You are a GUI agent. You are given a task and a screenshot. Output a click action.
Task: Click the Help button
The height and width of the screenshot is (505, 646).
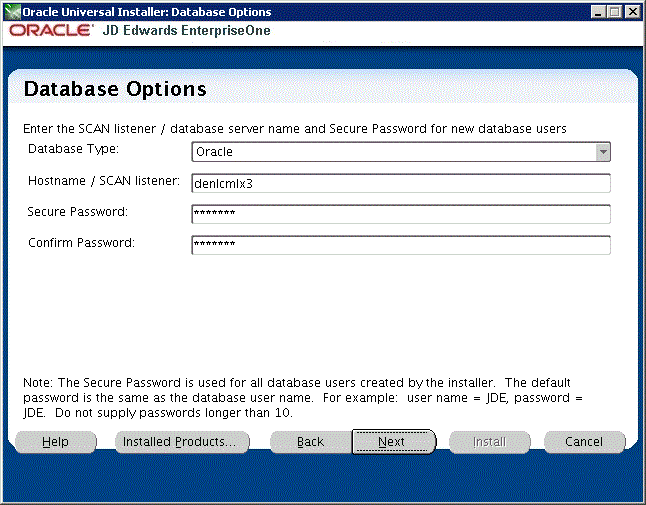click(56, 442)
